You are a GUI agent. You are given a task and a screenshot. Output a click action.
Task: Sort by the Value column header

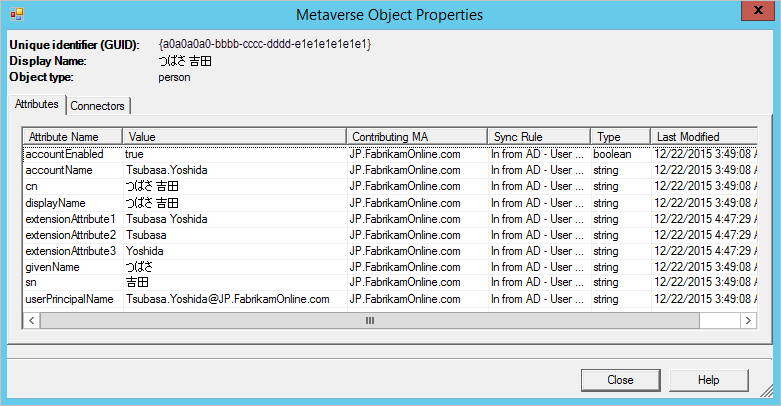coord(234,136)
